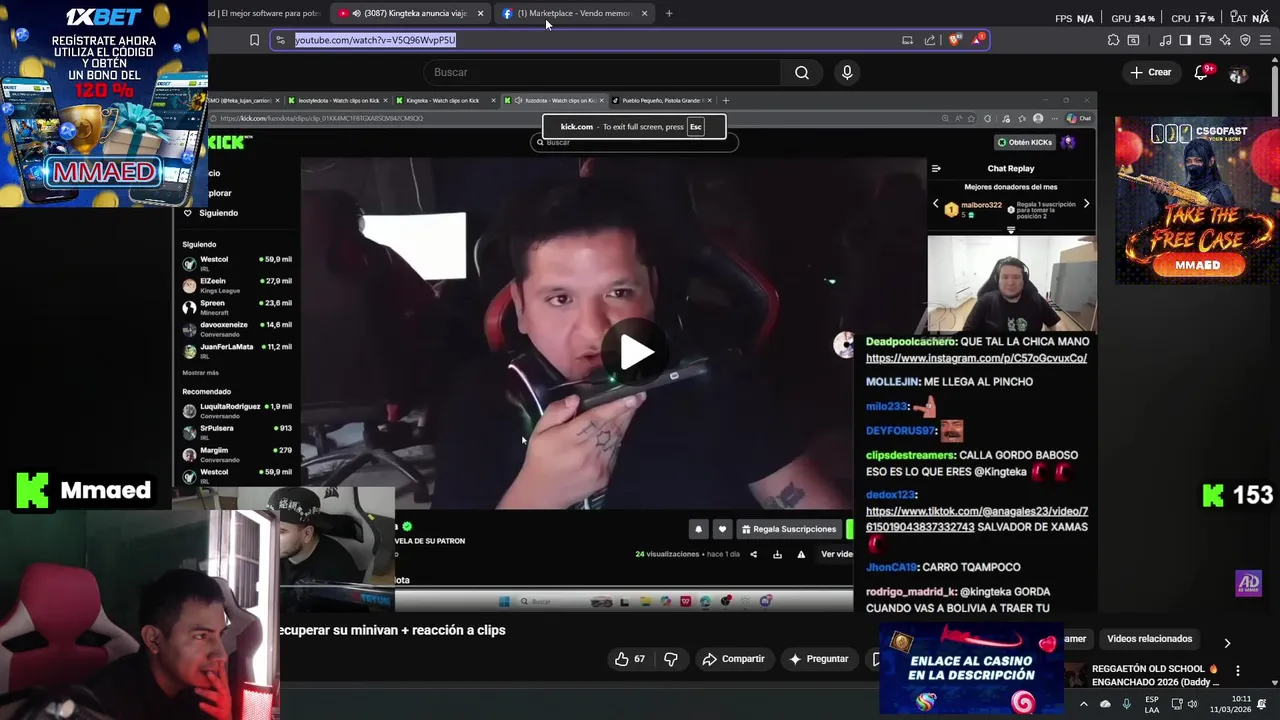Screen dimensions: 1280x720
Task: Click the Kick heart follow icon
Action: [x=722, y=529]
